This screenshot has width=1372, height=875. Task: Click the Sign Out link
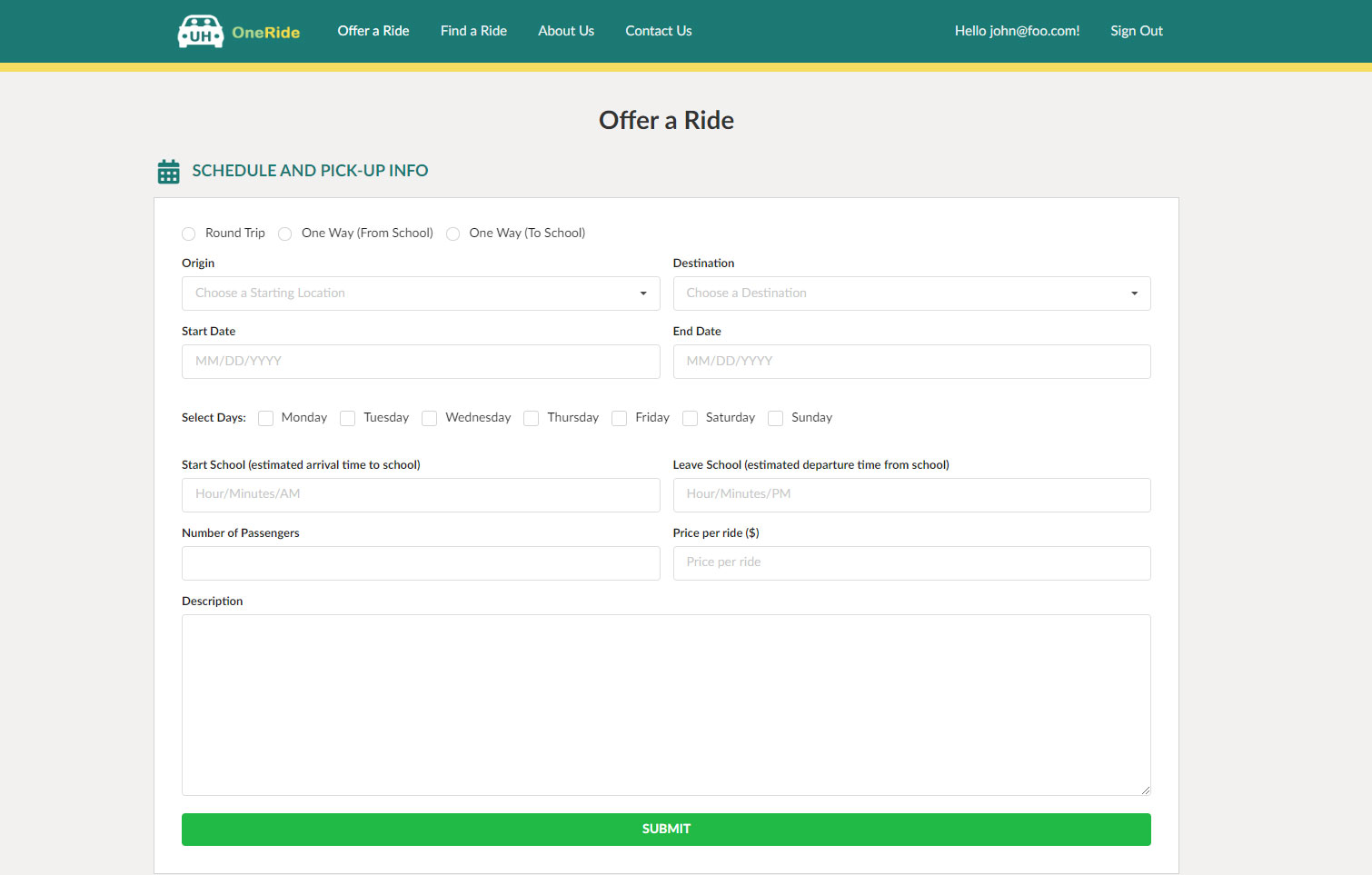pos(1136,31)
